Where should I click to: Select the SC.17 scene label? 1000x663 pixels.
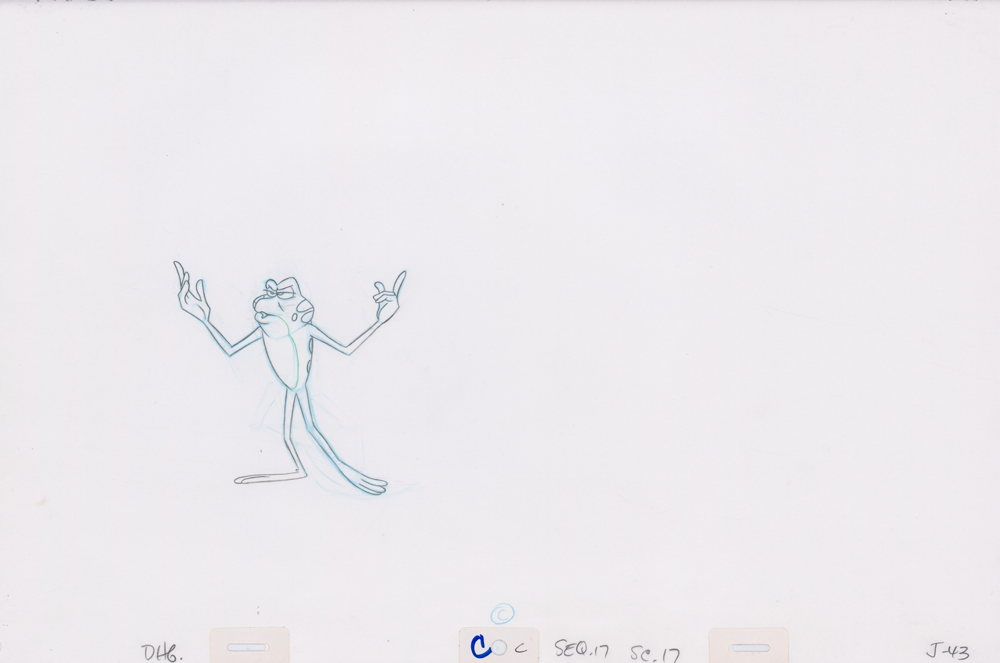pos(655,654)
